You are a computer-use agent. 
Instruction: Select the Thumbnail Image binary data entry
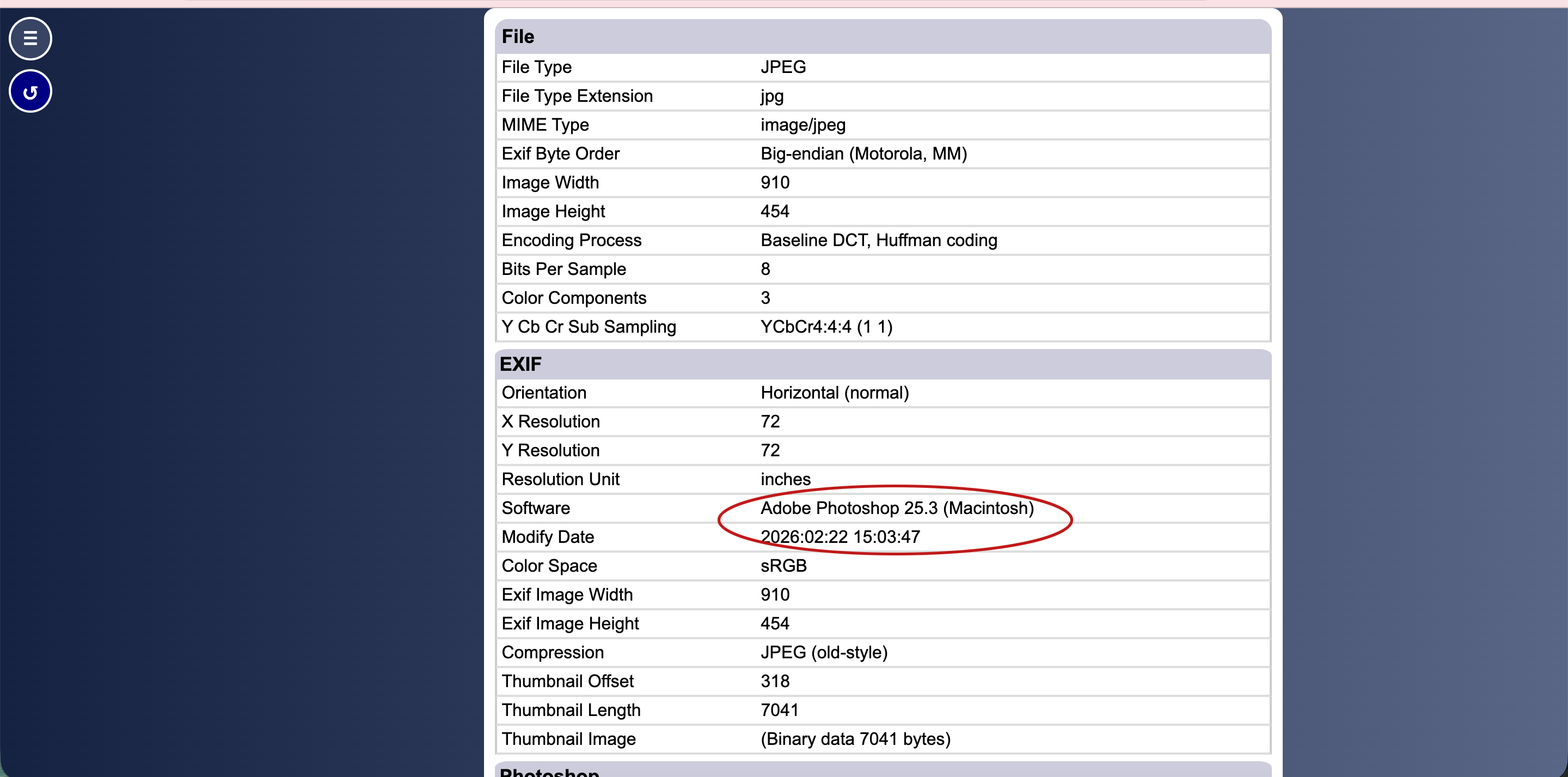click(x=855, y=739)
